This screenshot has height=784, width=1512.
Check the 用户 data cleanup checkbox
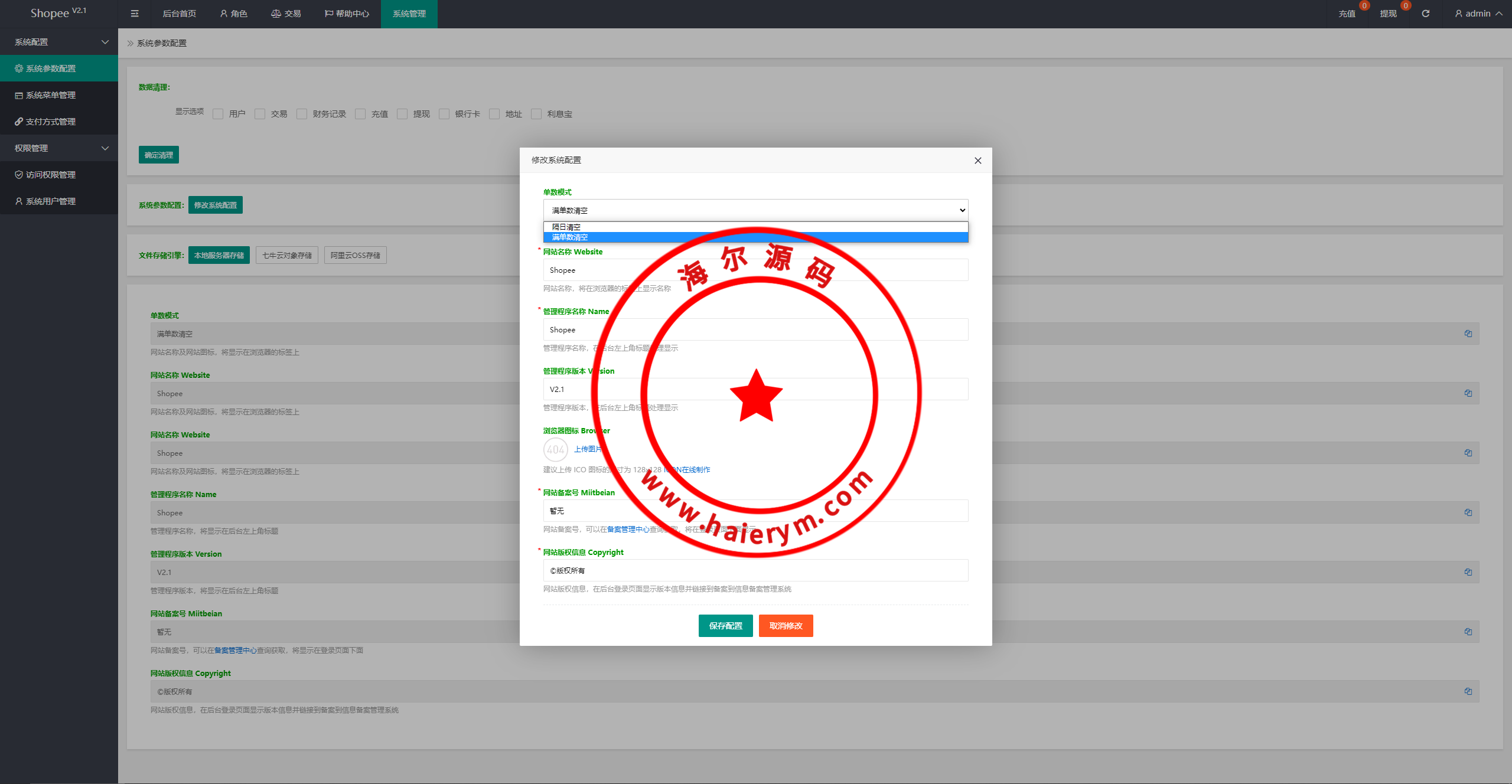[x=218, y=114]
